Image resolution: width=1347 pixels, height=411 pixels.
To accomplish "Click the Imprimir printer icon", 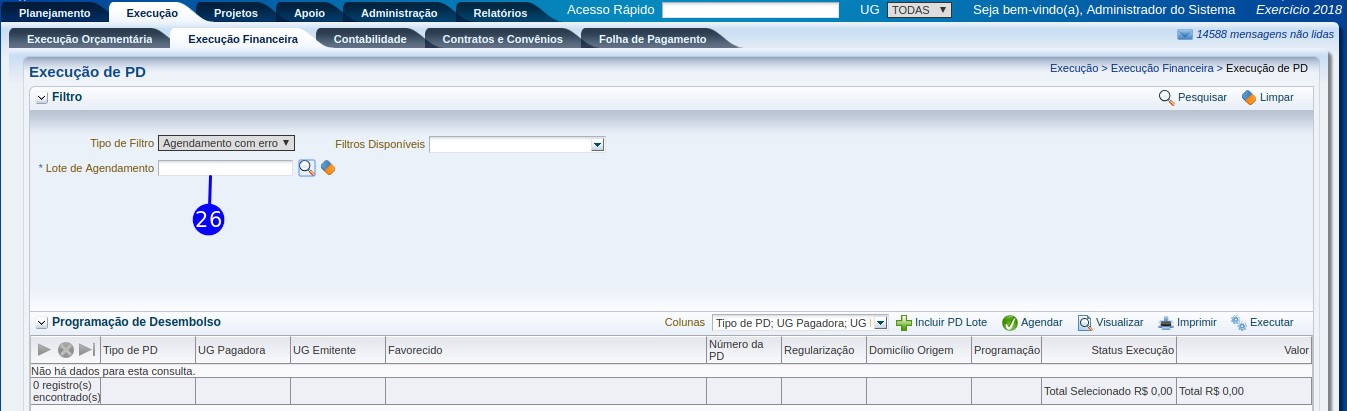I will pyautogui.click(x=1166, y=323).
